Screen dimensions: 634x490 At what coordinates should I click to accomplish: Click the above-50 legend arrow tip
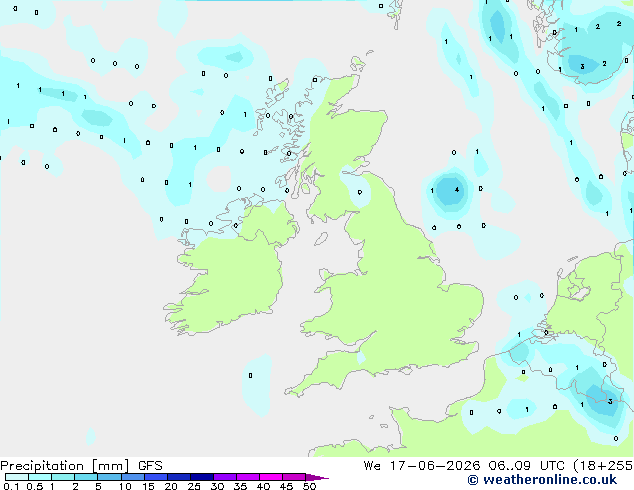(x=317, y=477)
